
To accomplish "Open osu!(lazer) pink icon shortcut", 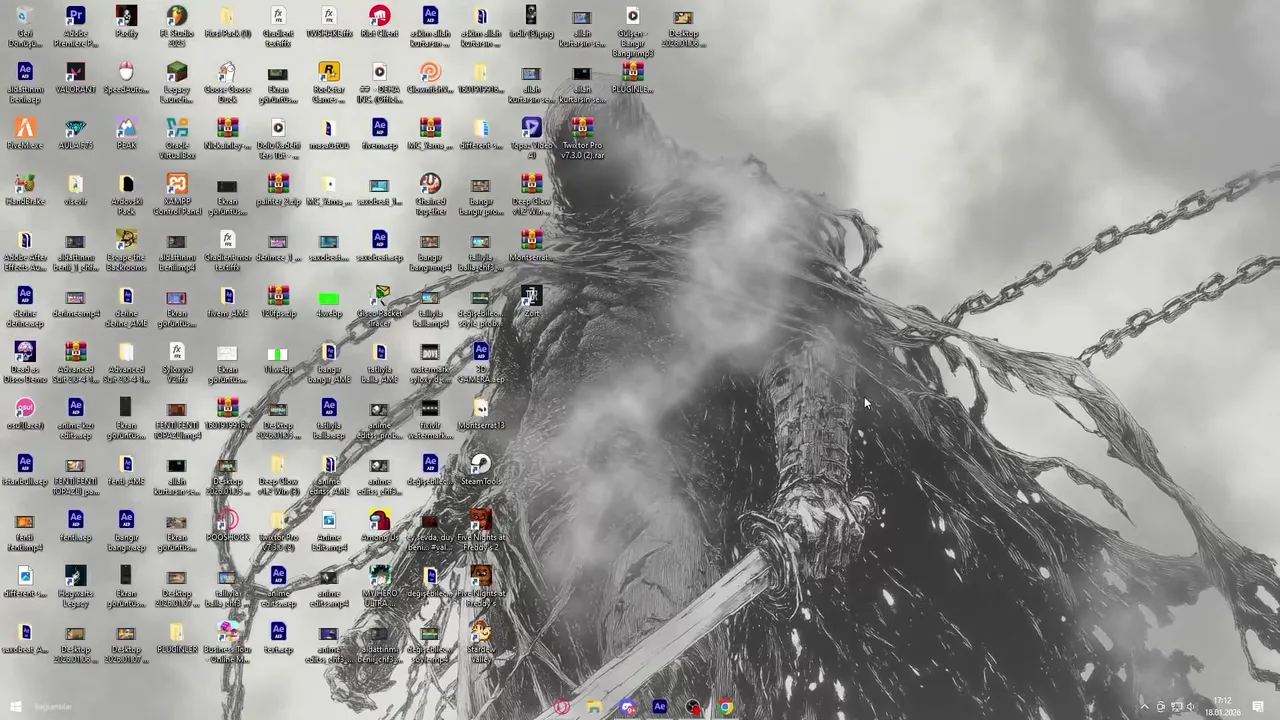I will coord(25,414).
